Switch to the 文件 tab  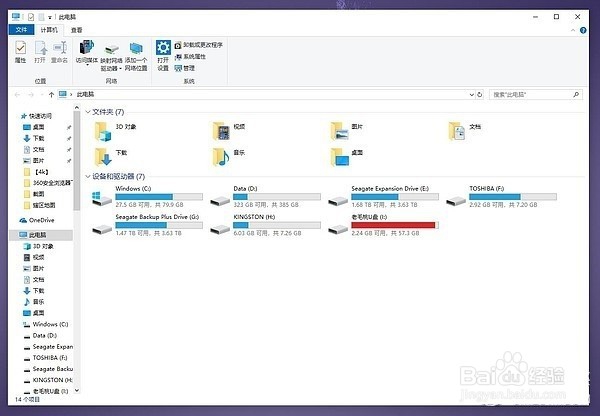(x=21, y=30)
